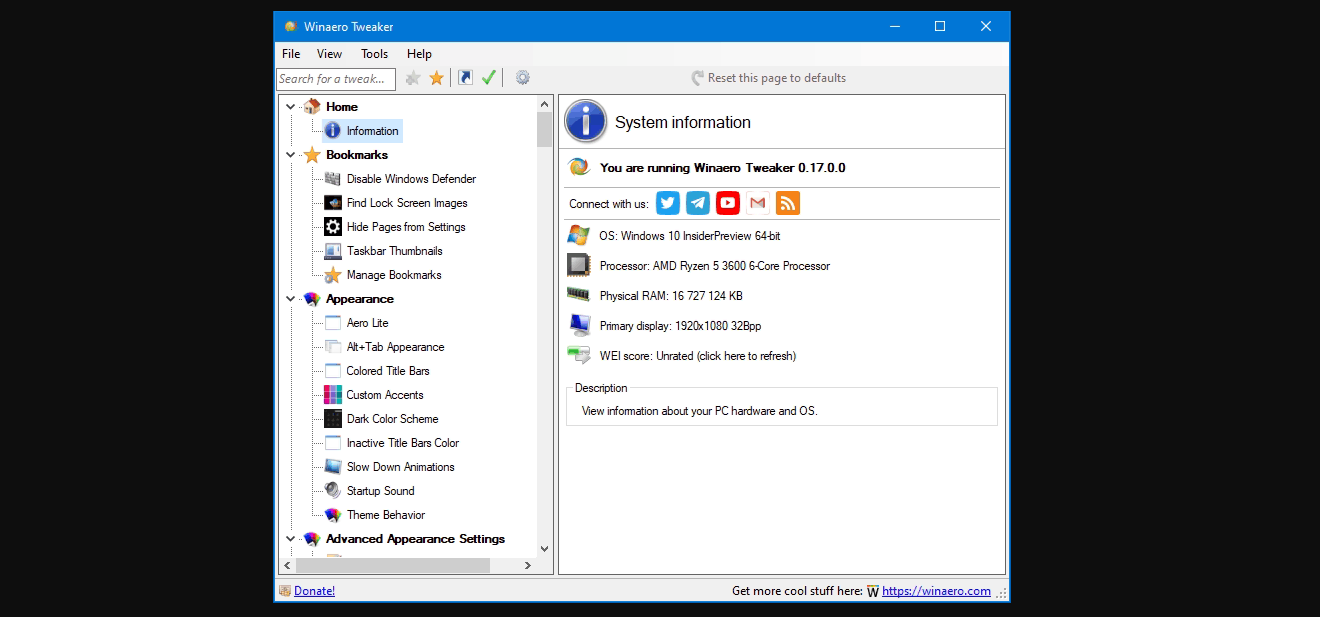This screenshot has width=1320, height=617.
Task: Click the Startup Sound speaker icon
Action: [x=333, y=491]
